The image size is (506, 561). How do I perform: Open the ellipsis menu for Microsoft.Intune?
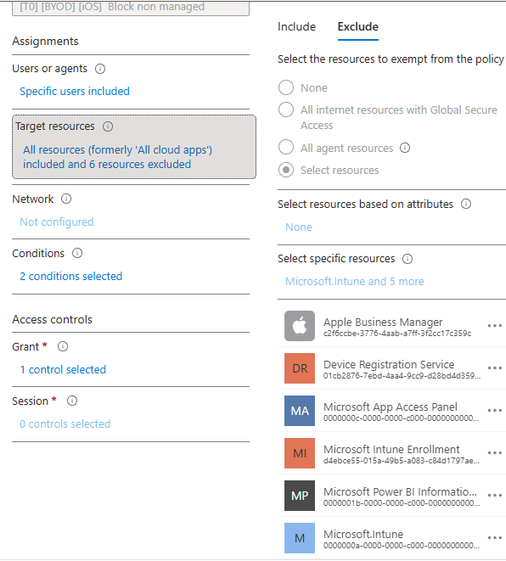[495, 538]
